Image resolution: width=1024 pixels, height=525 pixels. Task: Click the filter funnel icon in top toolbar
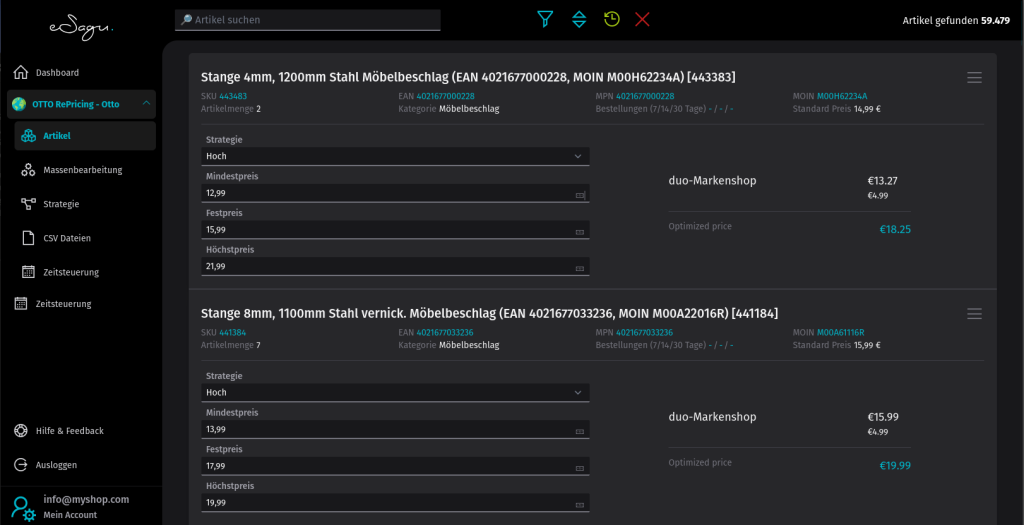pos(545,19)
